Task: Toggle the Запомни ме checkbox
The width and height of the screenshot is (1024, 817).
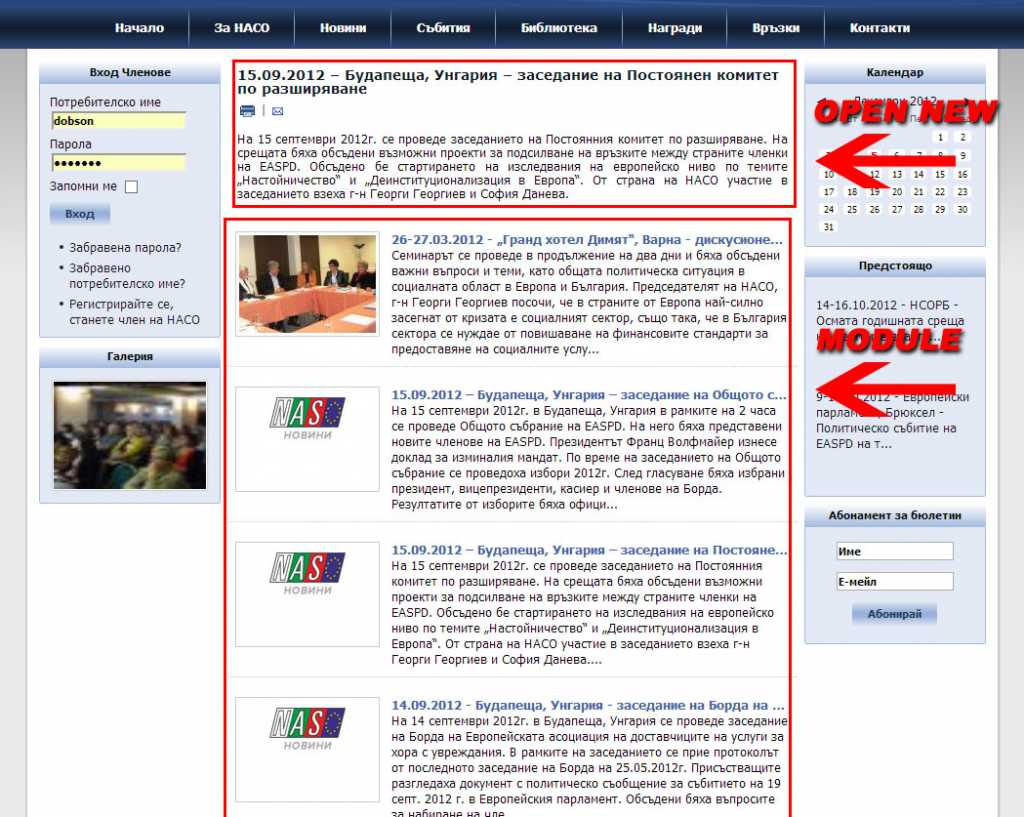Action: click(131, 187)
